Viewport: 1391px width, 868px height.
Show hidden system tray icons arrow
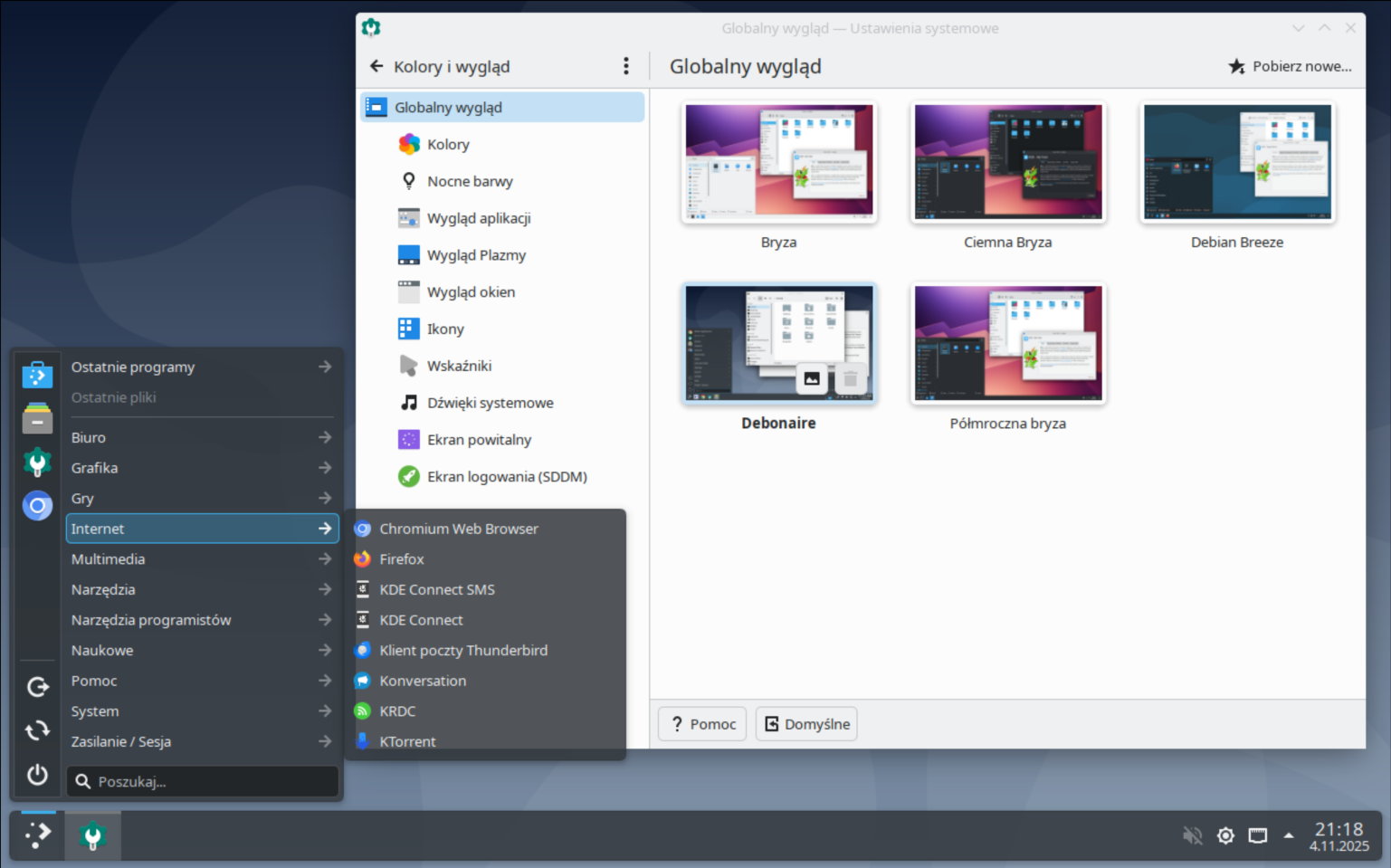[1288, 835]
